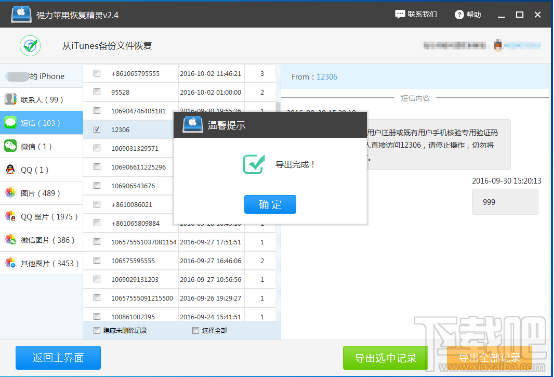Select 短信 (103) messages category
Screen dimensions: 554x377
pyautogui.click(x=41, y=123)
